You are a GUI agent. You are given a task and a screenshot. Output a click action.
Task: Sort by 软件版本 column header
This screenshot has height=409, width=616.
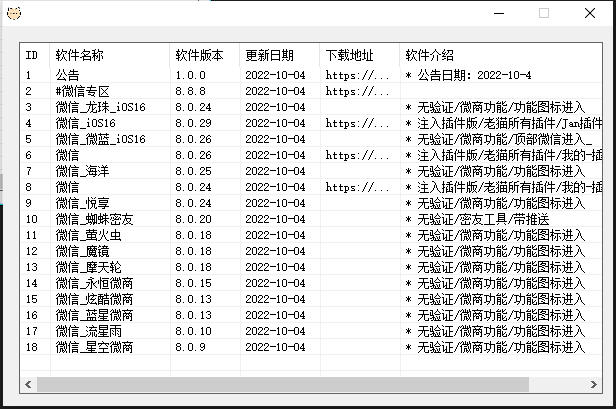[x=205, y=55]
